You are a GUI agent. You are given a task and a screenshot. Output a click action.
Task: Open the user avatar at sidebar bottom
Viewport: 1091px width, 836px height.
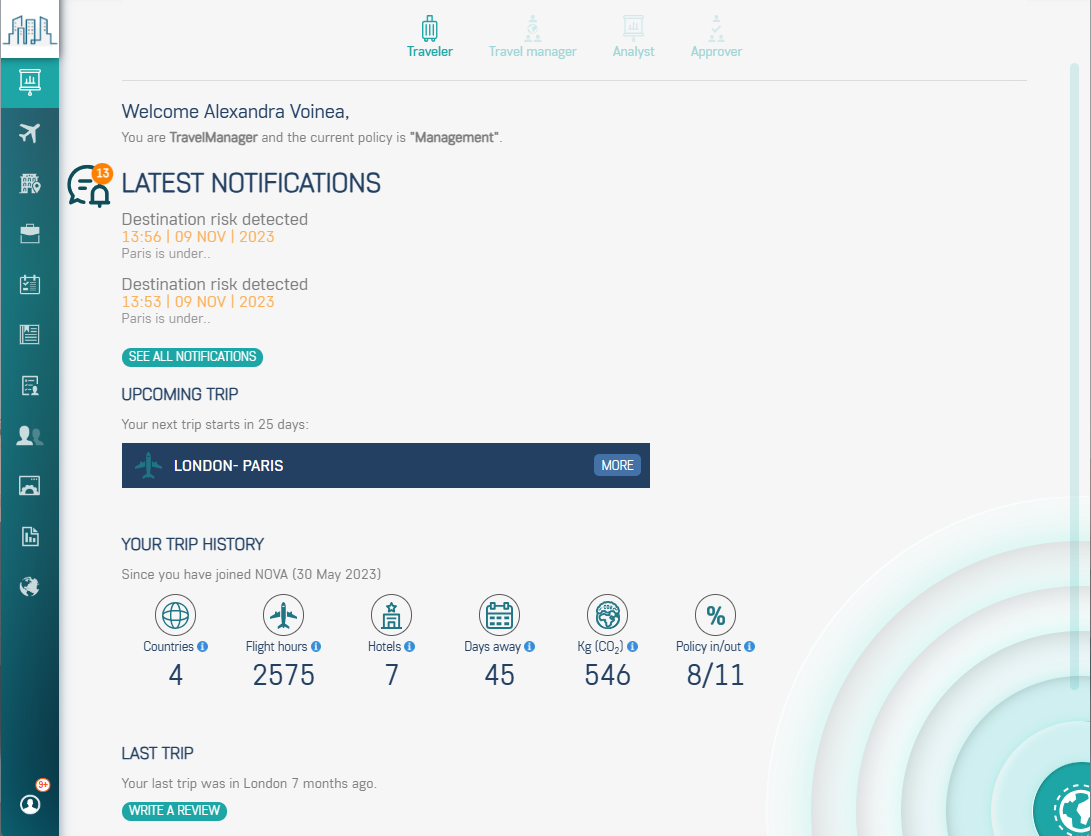[30, 804]
